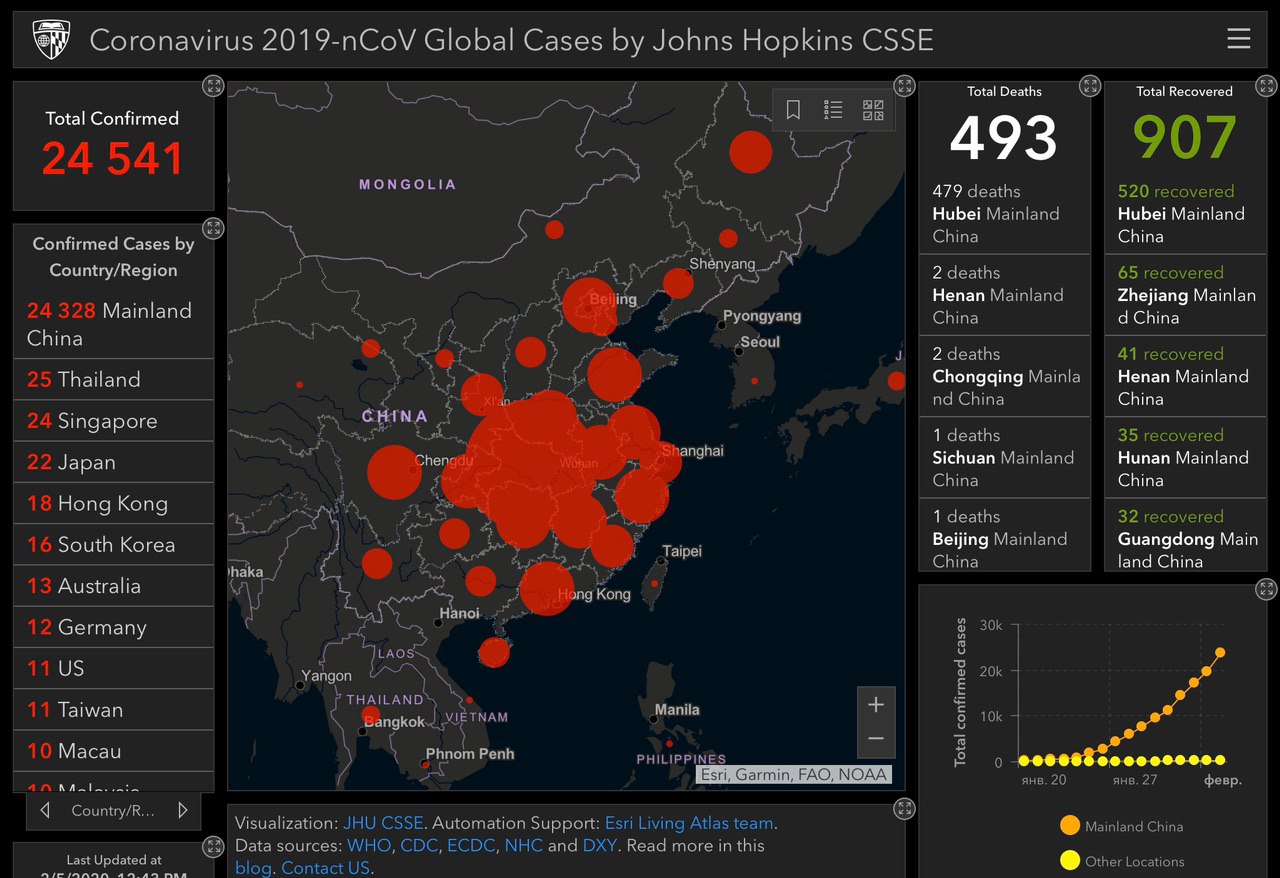Open the CDC data source link
The height and width of the screenshot is (878, 1280).
click(x=419, y=846)
